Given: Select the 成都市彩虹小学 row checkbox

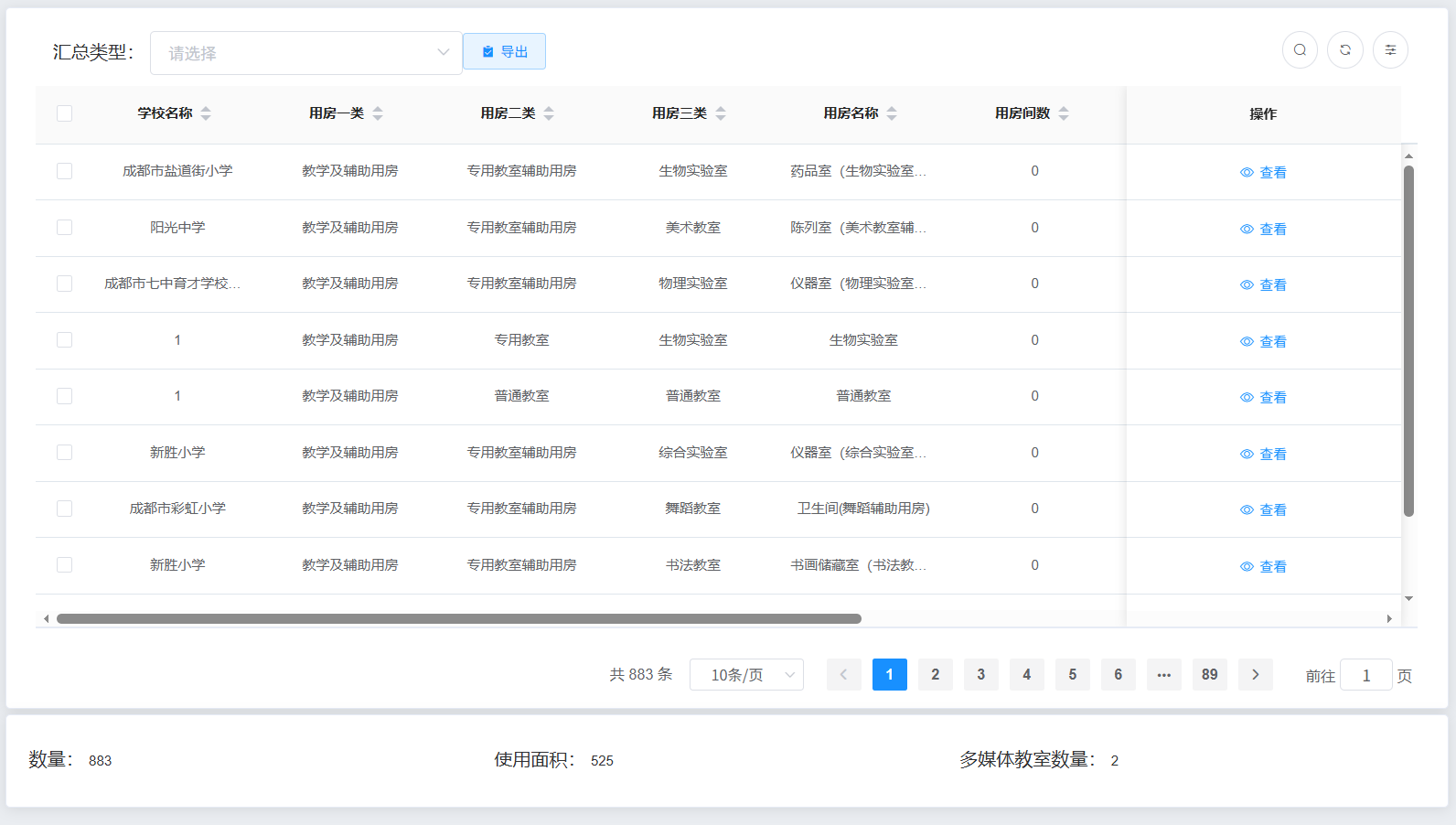Looking at the screenshot, I should point(64,509).
